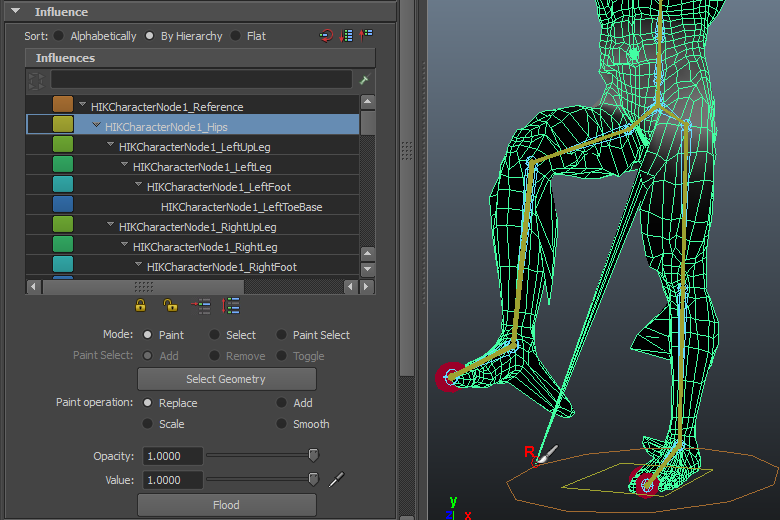This screenshot has height=520, width=780.
Task: Click the unlock influence weights padlock icon
Action: (170, 306)
